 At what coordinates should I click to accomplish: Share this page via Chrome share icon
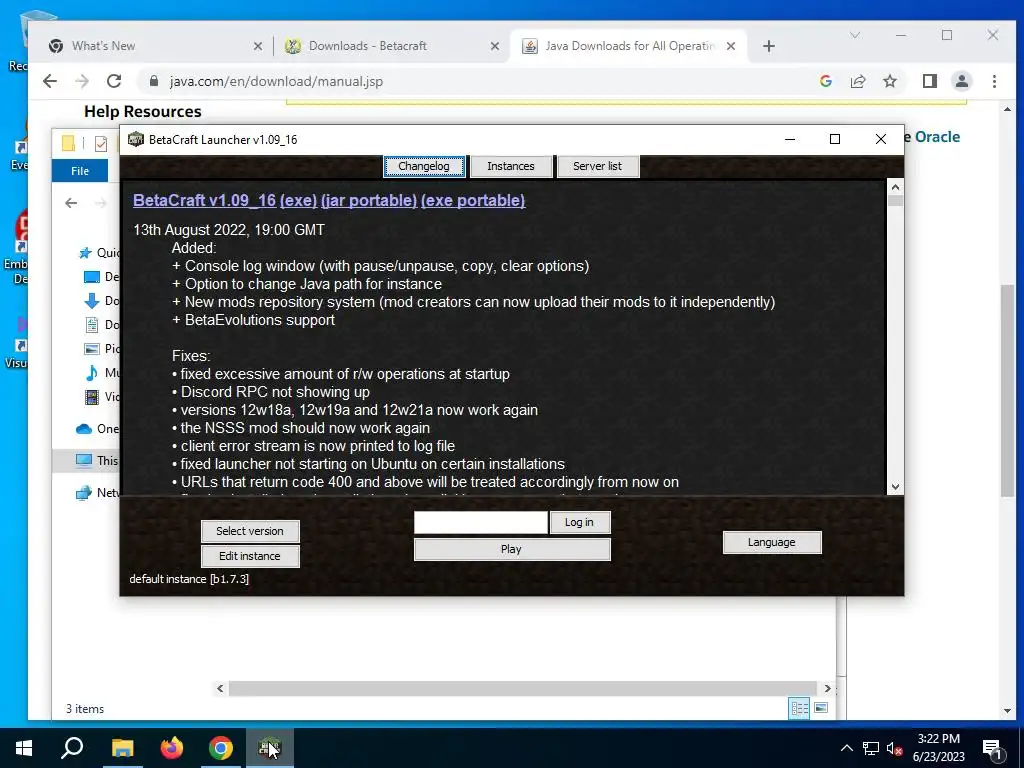tap(857, 81)
